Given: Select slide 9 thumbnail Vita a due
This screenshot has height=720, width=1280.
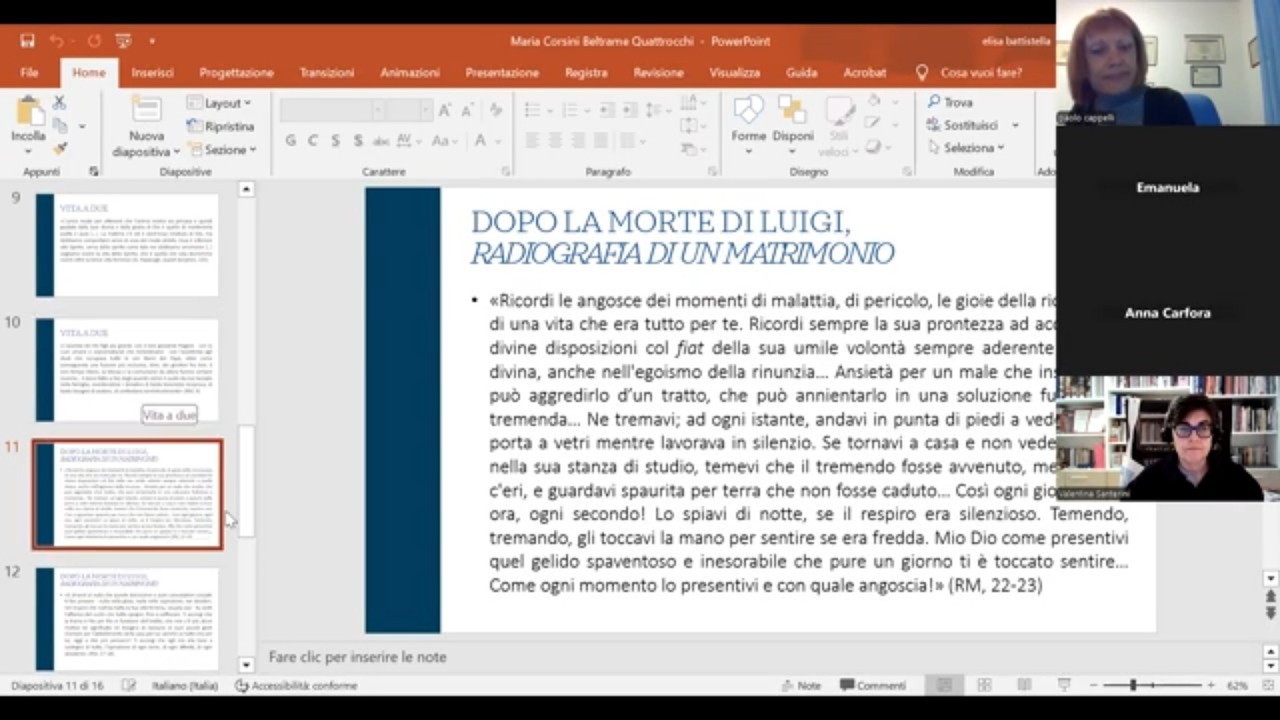Looking at the screenshot, I should [127, 245].
